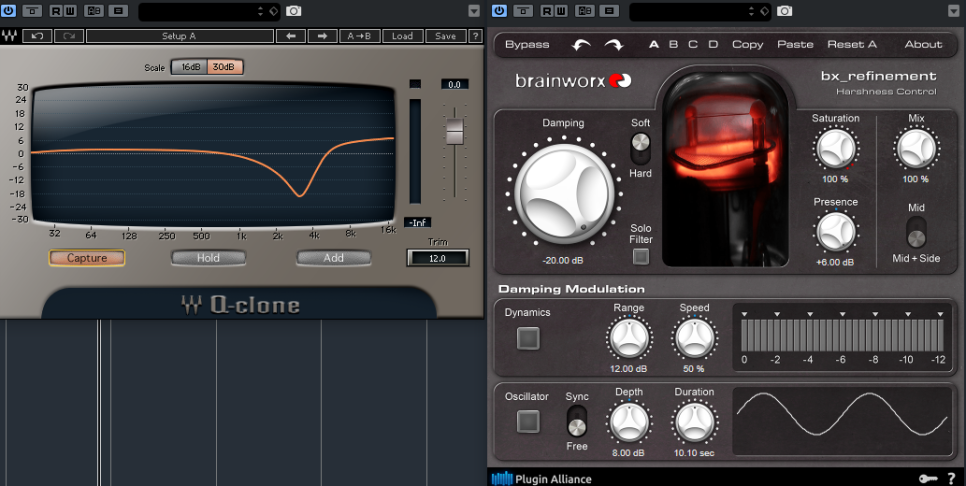This screenshot has height=486, width=966.
Task: Click the Saturation knob
Action: coord(835,148)
